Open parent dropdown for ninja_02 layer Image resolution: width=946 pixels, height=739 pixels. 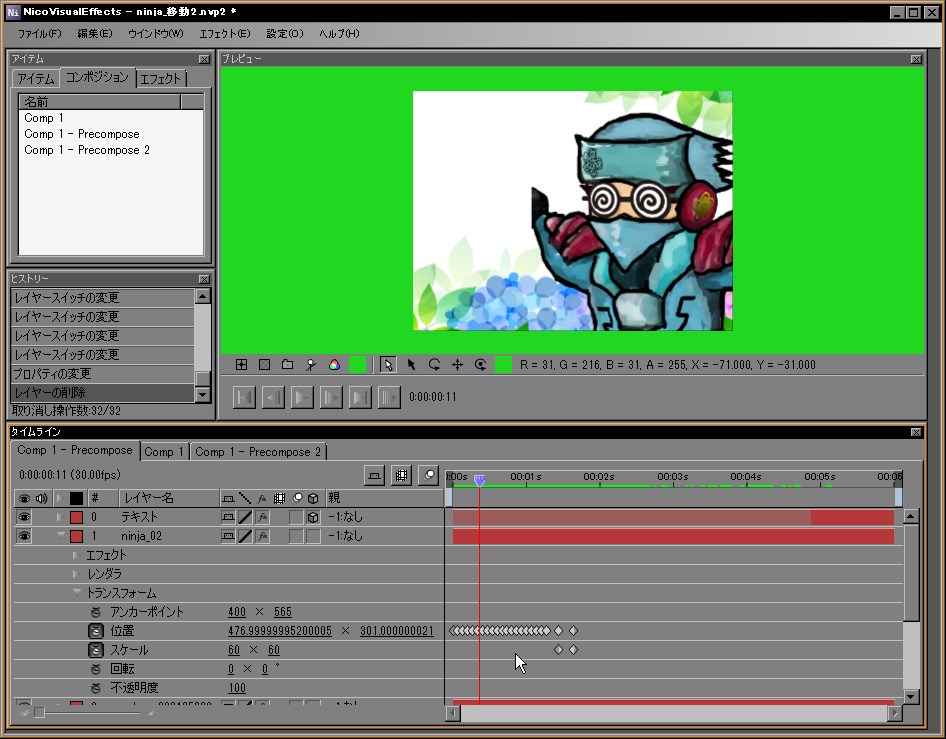345,536
